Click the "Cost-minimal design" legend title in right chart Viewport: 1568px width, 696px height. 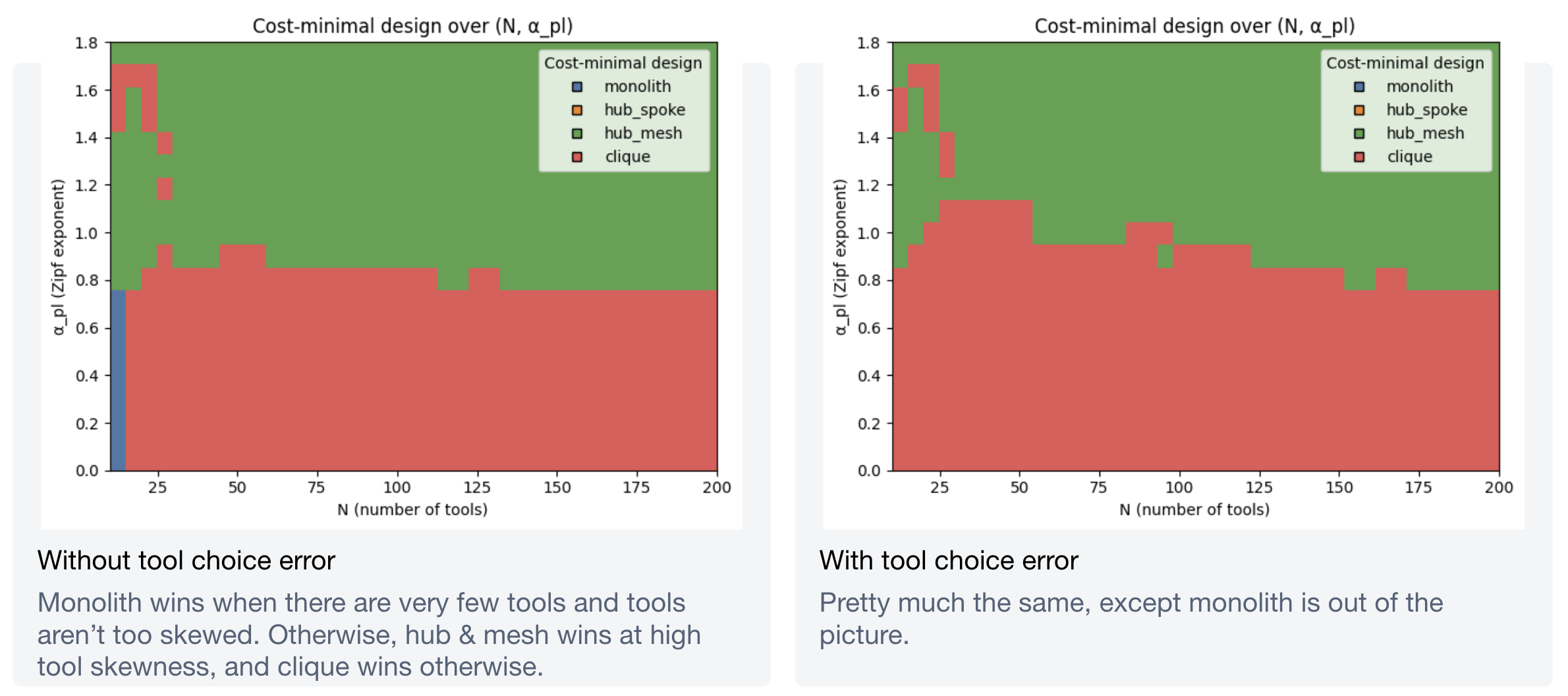1405,63
